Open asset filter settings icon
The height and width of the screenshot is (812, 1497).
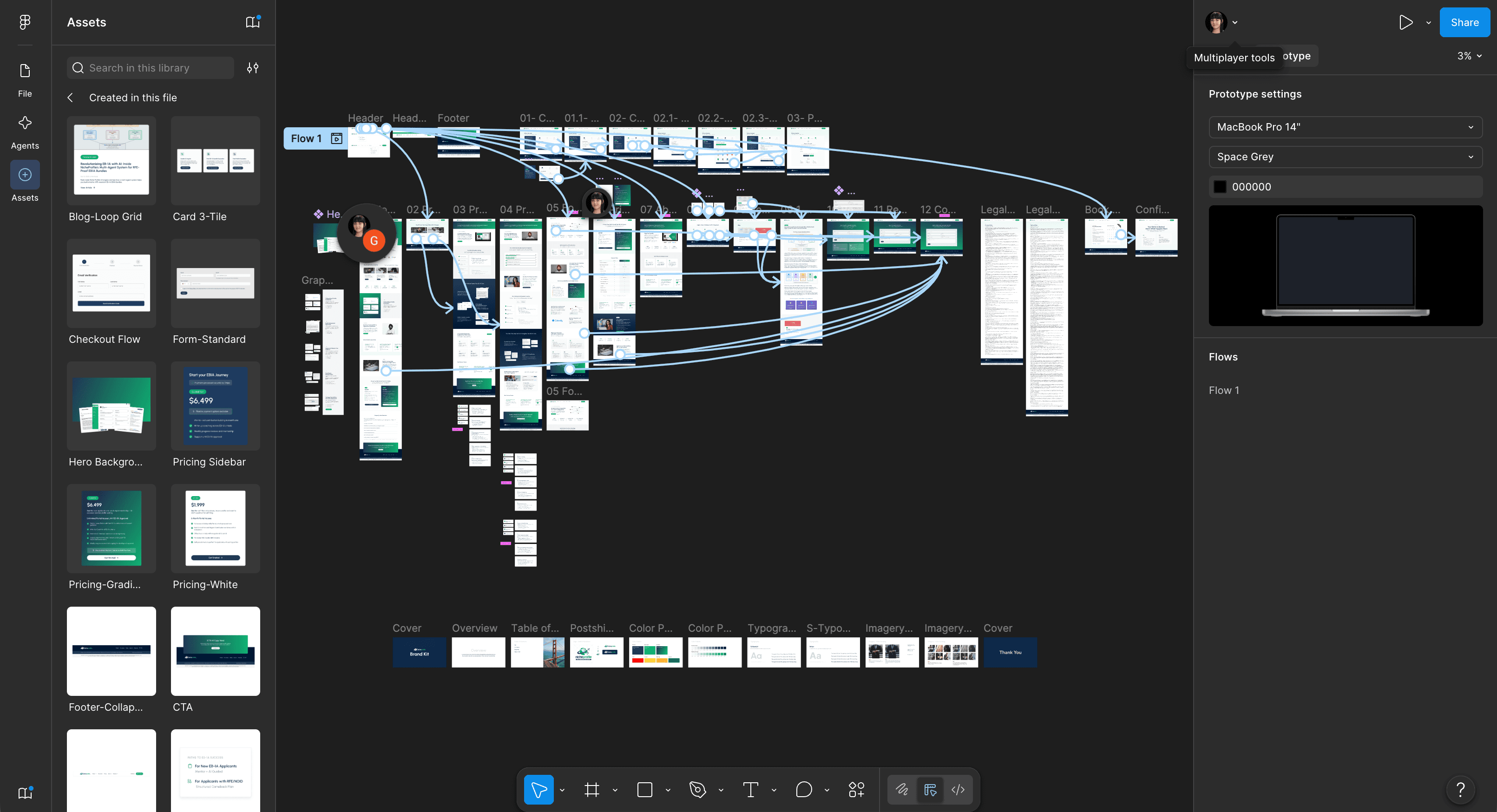[252, 68]
